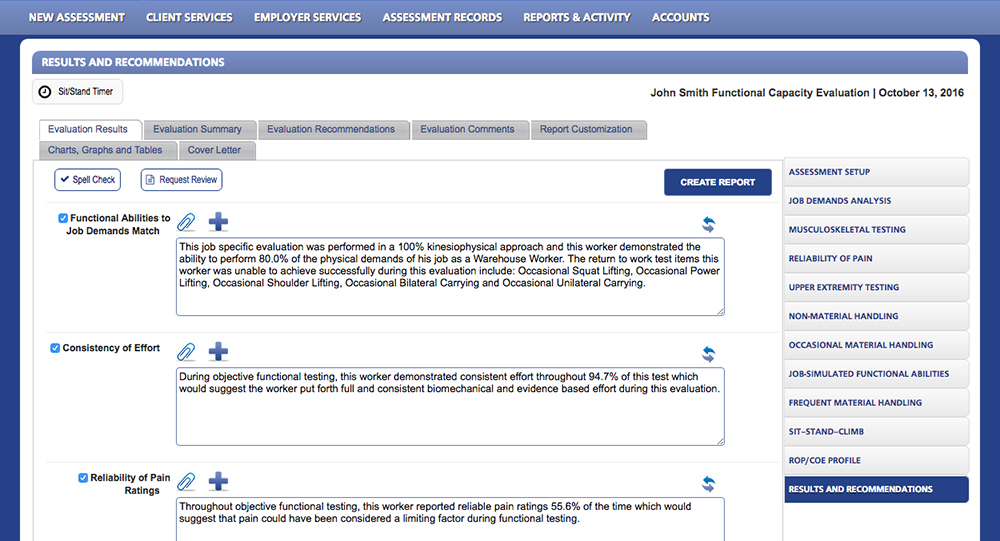
Task: Click plus icon for Consistency of Effort
Action: [x=218, y=352]
